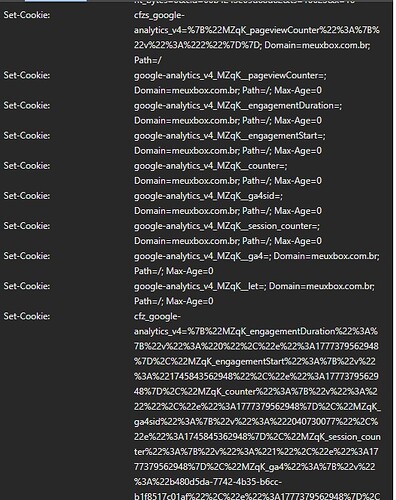Image resolution: width=396 pixels, height=500 pixels.
Task: Click the Set-Cookie label for cfz_google-analytics_v4
Action: (27, 316)
